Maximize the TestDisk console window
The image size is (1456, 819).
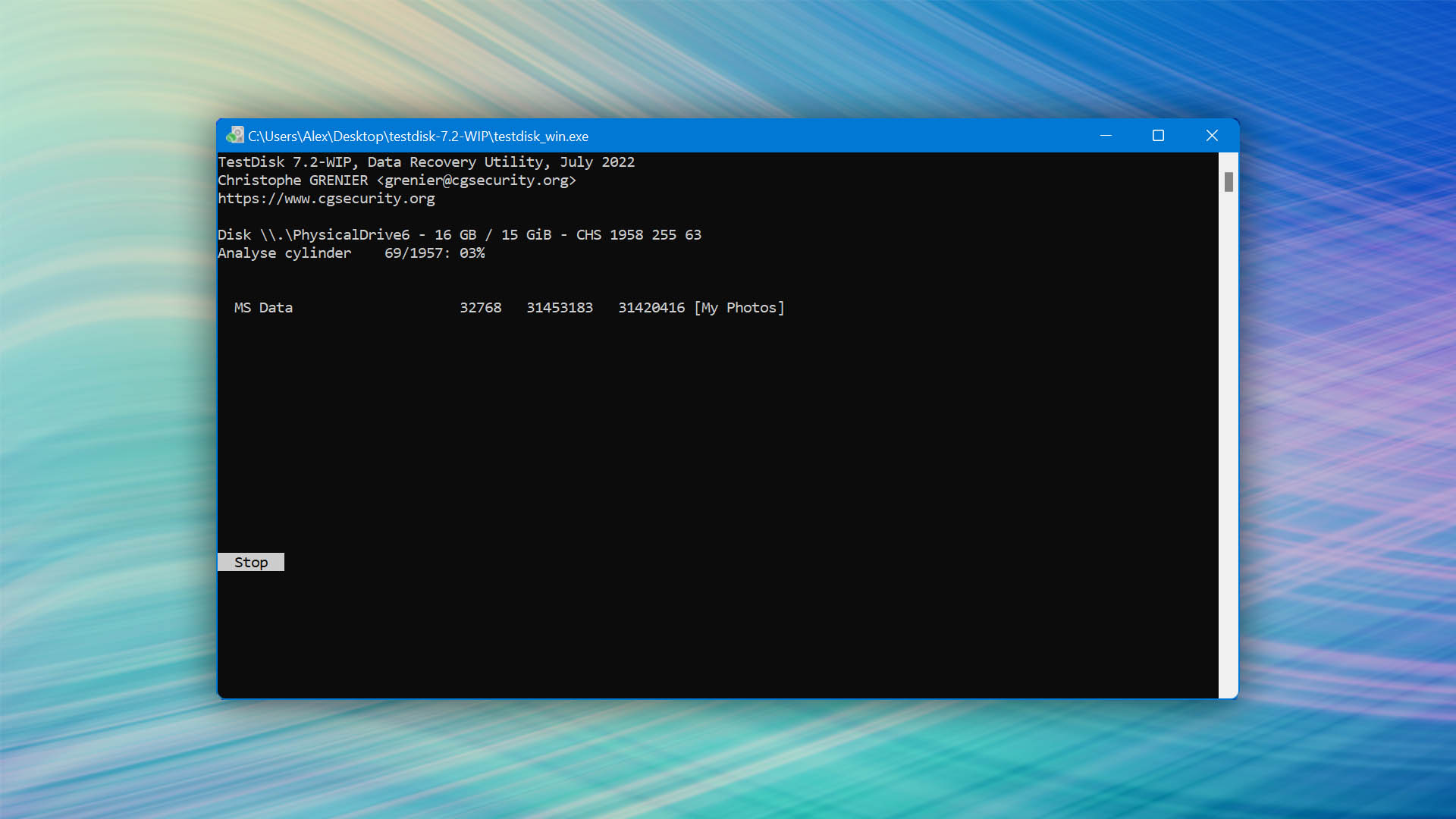(x=1158, y=136)
